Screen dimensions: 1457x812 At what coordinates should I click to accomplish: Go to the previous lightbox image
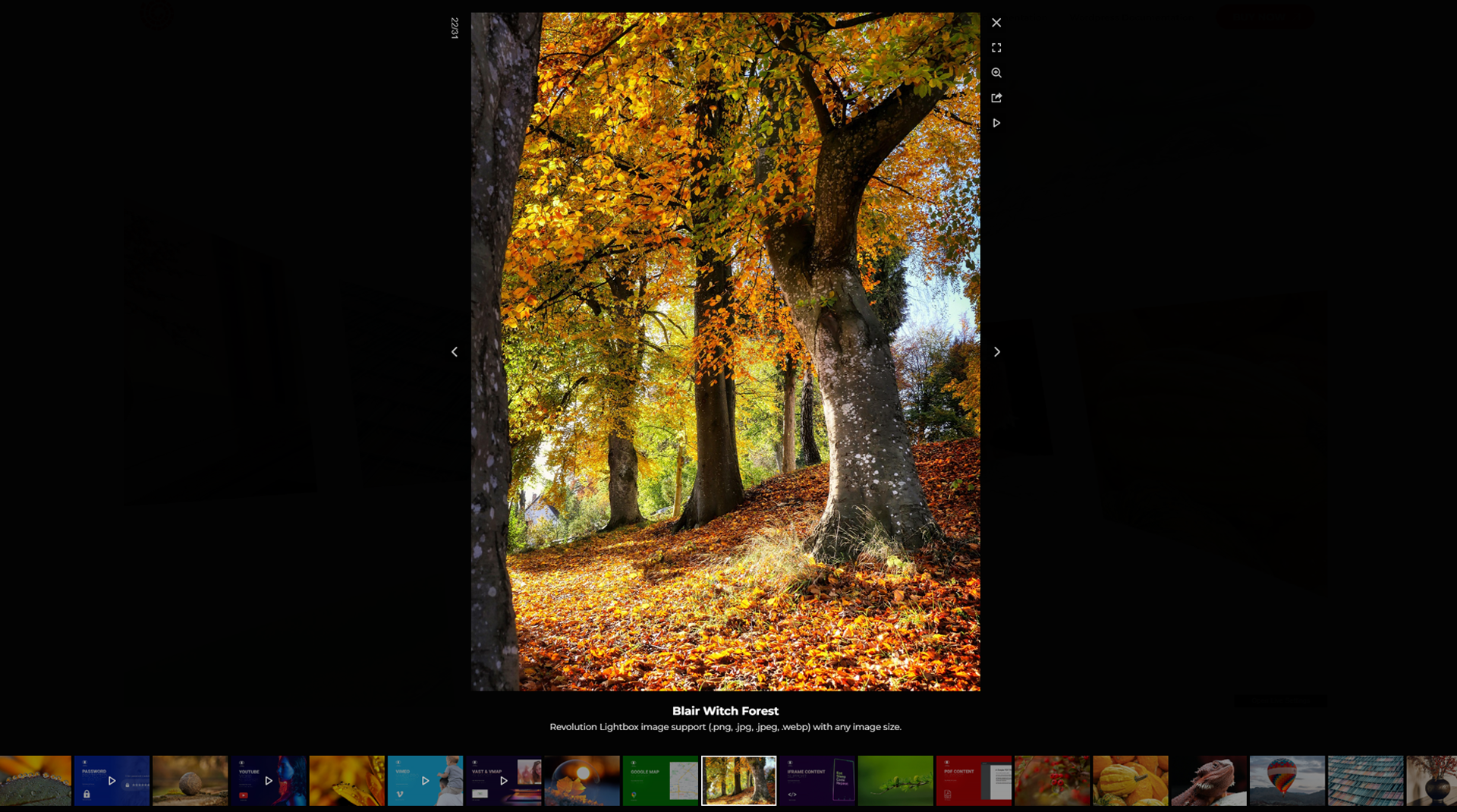tap(455, 351)
